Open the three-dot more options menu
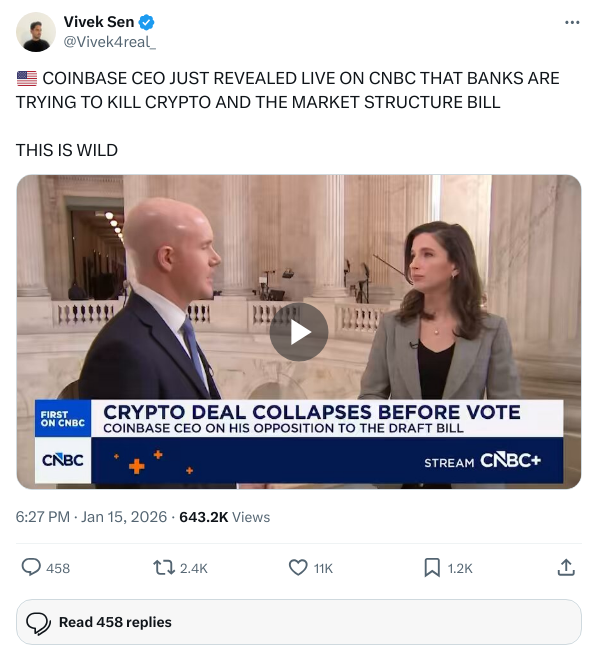598x653 pixels. click(572, 22)
